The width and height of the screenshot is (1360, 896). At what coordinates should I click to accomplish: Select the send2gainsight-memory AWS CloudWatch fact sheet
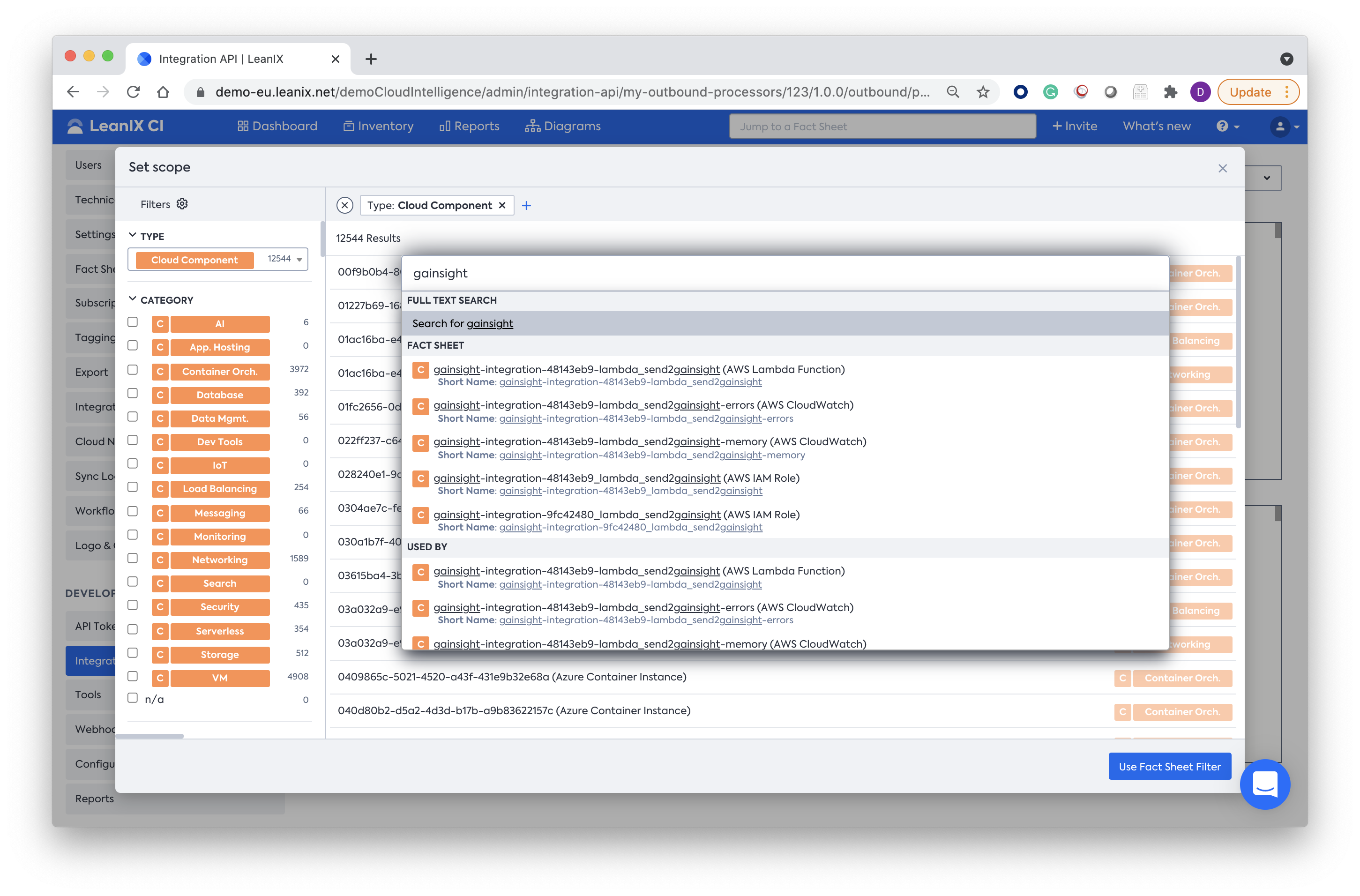785,448
